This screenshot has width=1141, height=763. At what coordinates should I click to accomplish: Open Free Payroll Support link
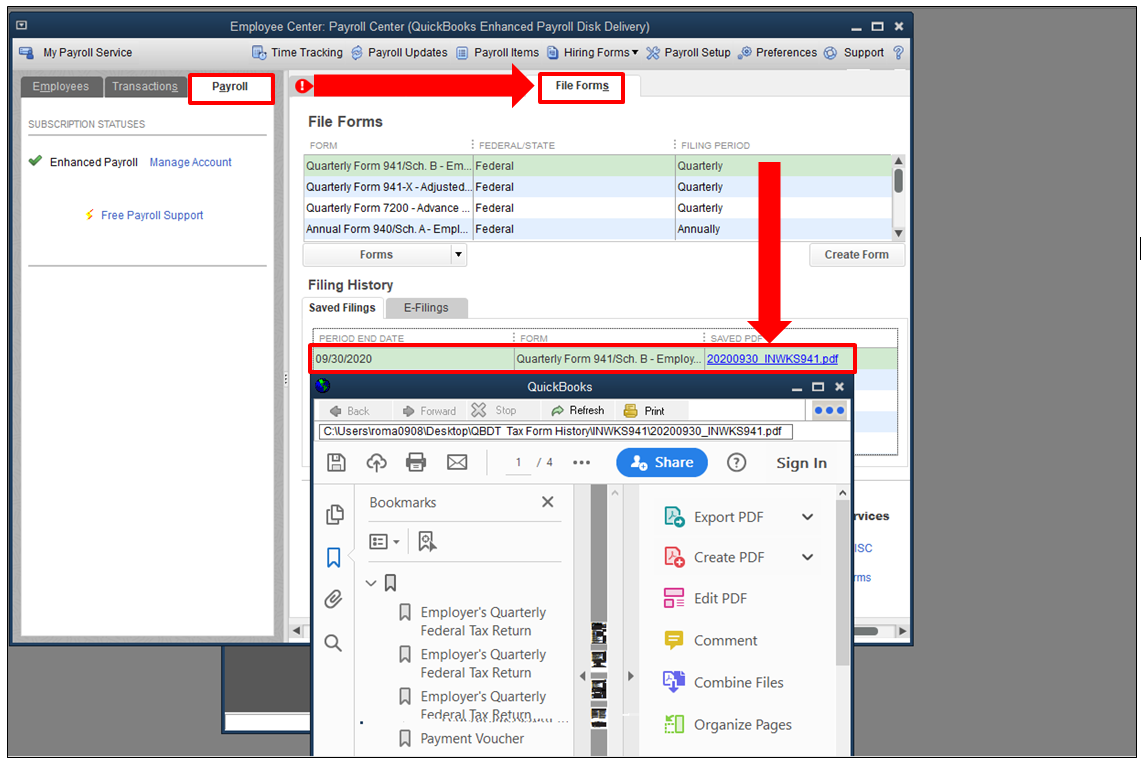tap(152, 215)
